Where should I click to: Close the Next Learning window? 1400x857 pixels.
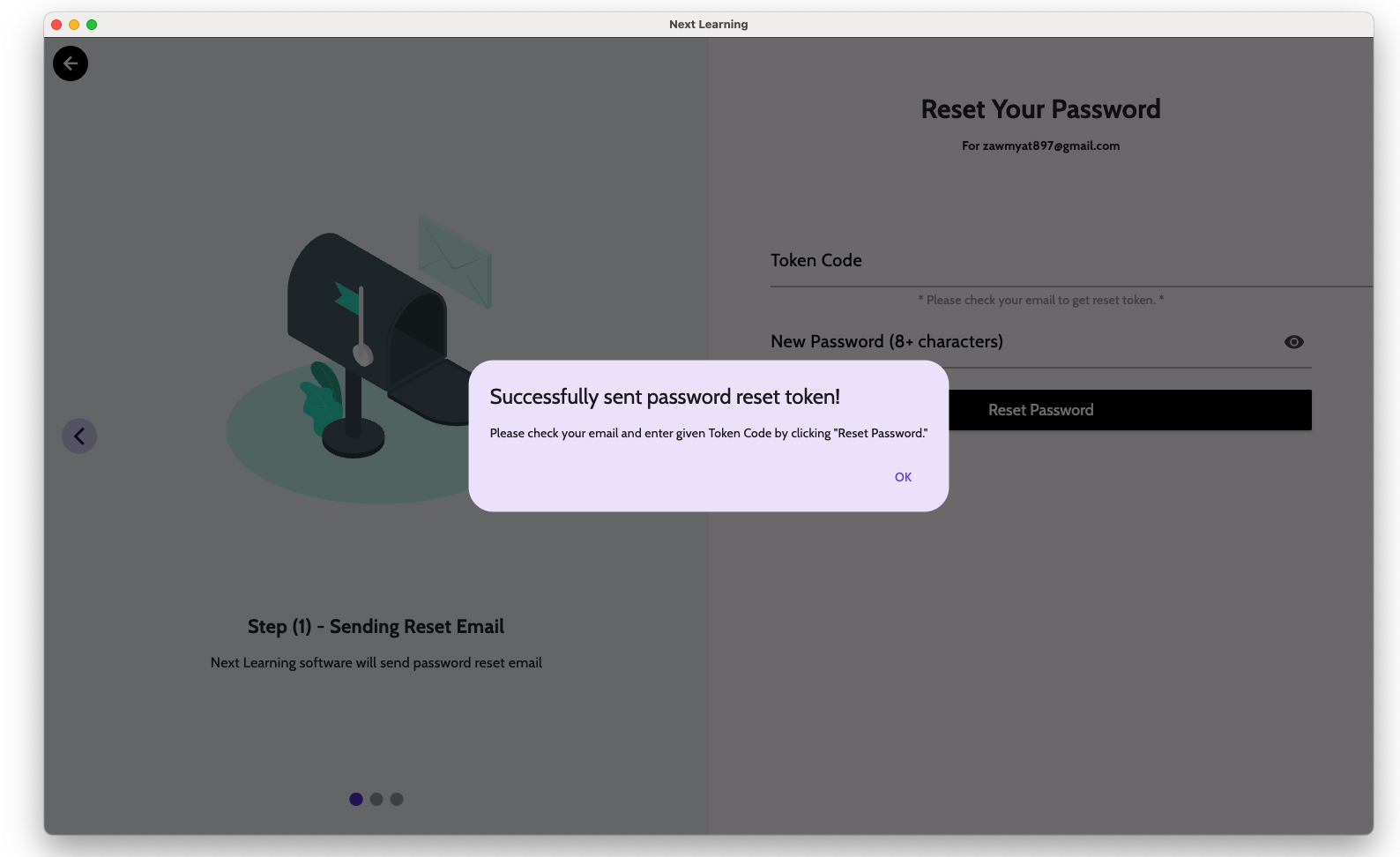coord(56,25)
